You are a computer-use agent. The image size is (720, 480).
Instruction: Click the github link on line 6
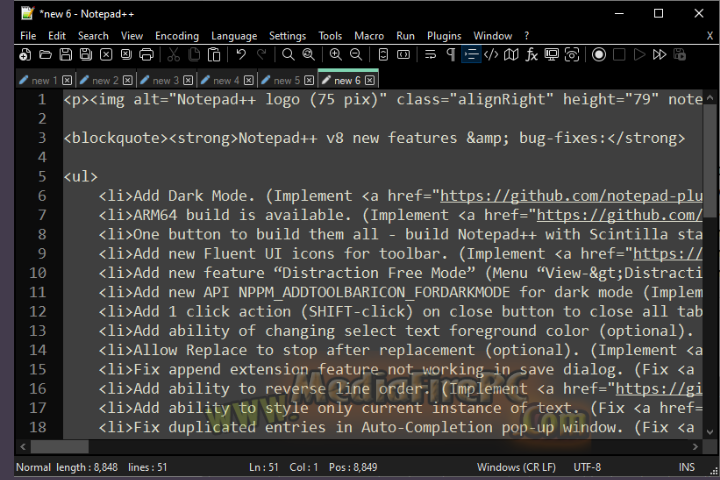[x=571, y=196]
